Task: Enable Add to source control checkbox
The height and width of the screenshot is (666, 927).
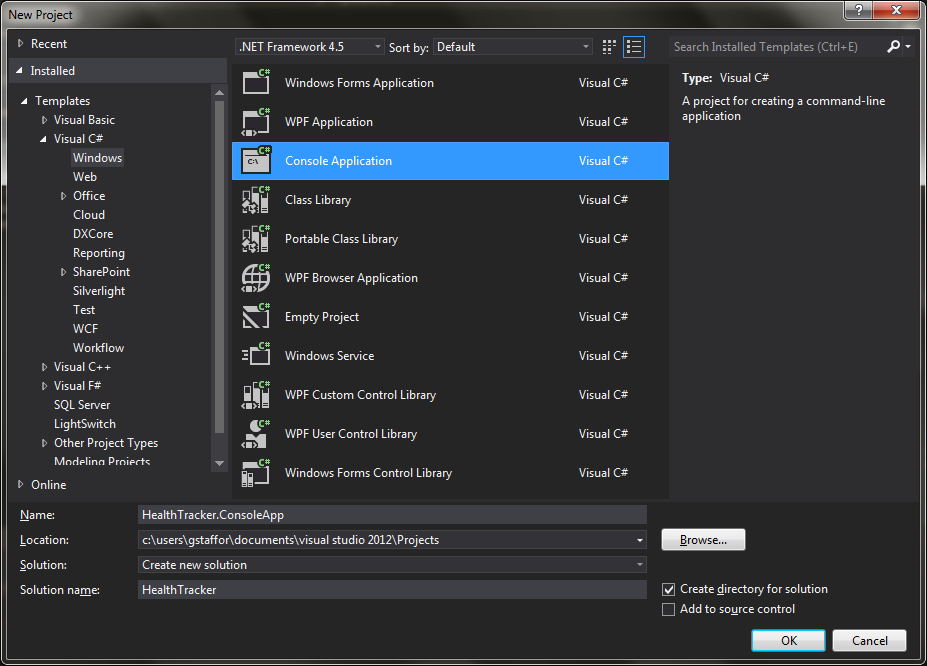Action: 669,609
